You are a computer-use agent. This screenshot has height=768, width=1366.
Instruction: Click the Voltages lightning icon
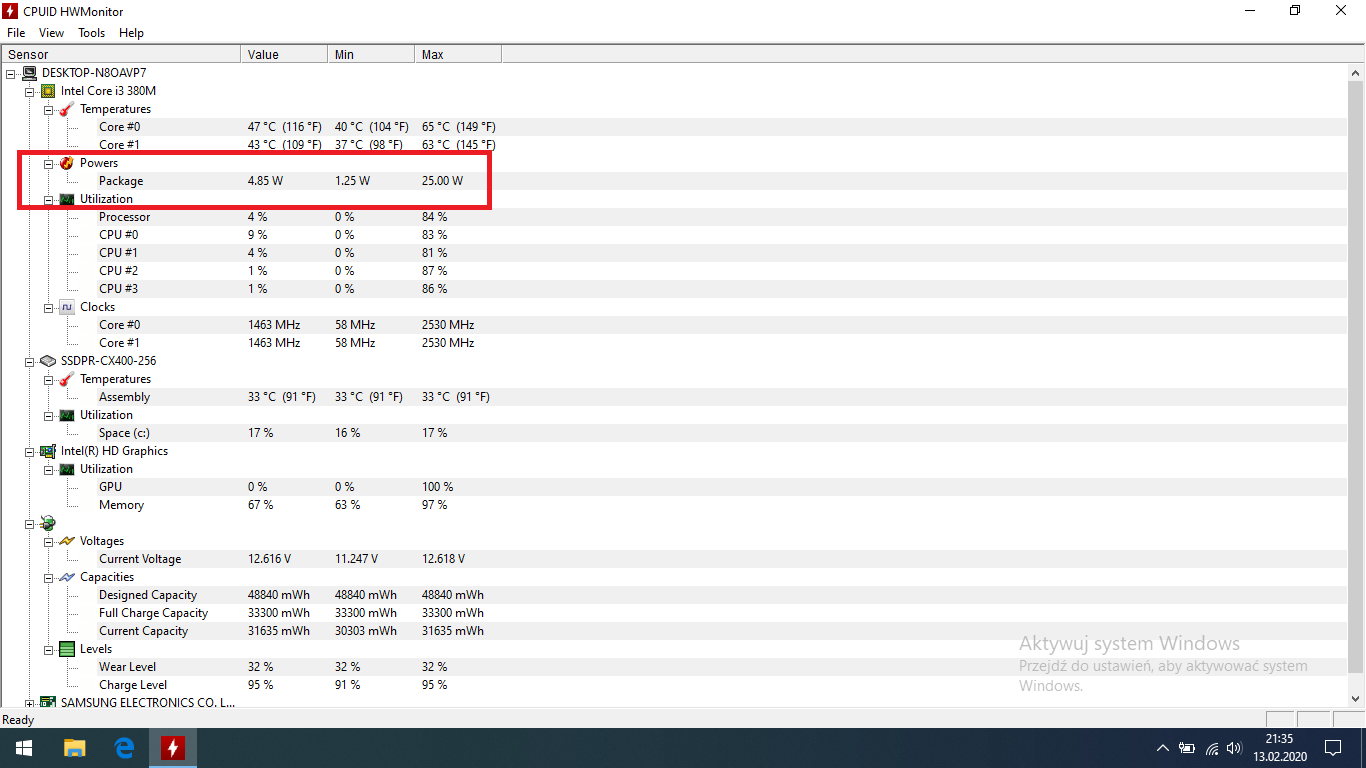click(66, 541)
